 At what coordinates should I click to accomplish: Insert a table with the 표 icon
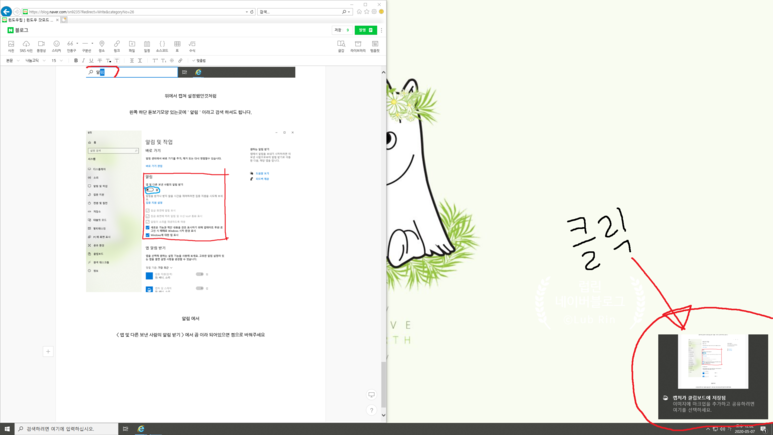click(x=177, y=46)
